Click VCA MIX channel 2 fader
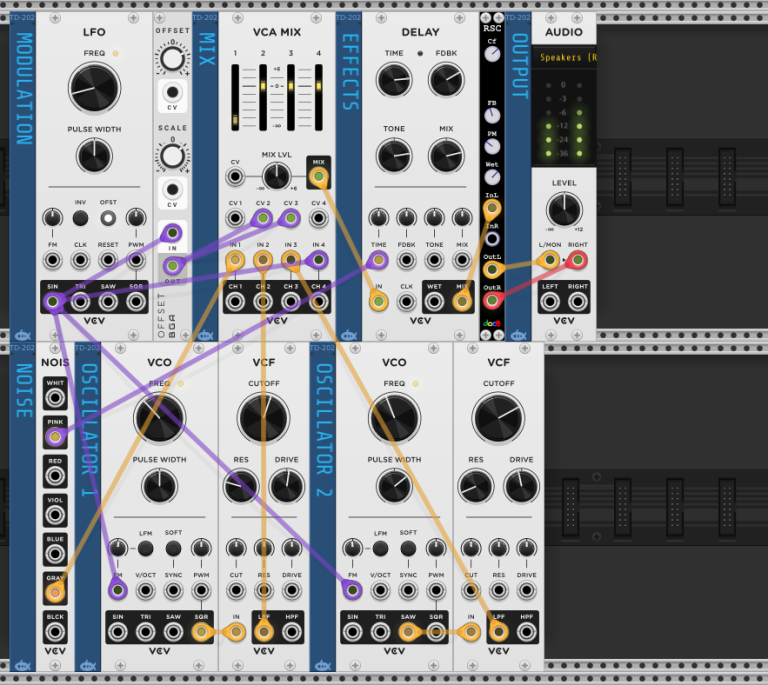This screenshot has height=685, width=768. tap(263, 97)
